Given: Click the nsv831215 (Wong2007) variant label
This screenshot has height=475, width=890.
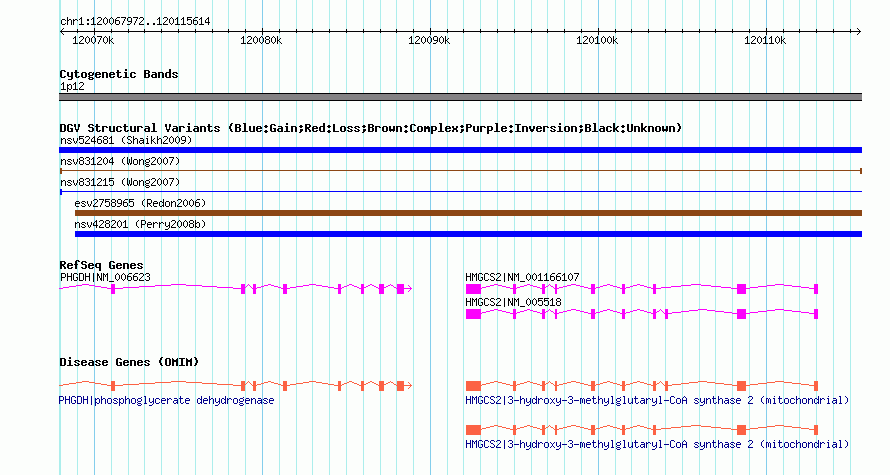Looking at the screenshot, I should [x=120, y=182].
